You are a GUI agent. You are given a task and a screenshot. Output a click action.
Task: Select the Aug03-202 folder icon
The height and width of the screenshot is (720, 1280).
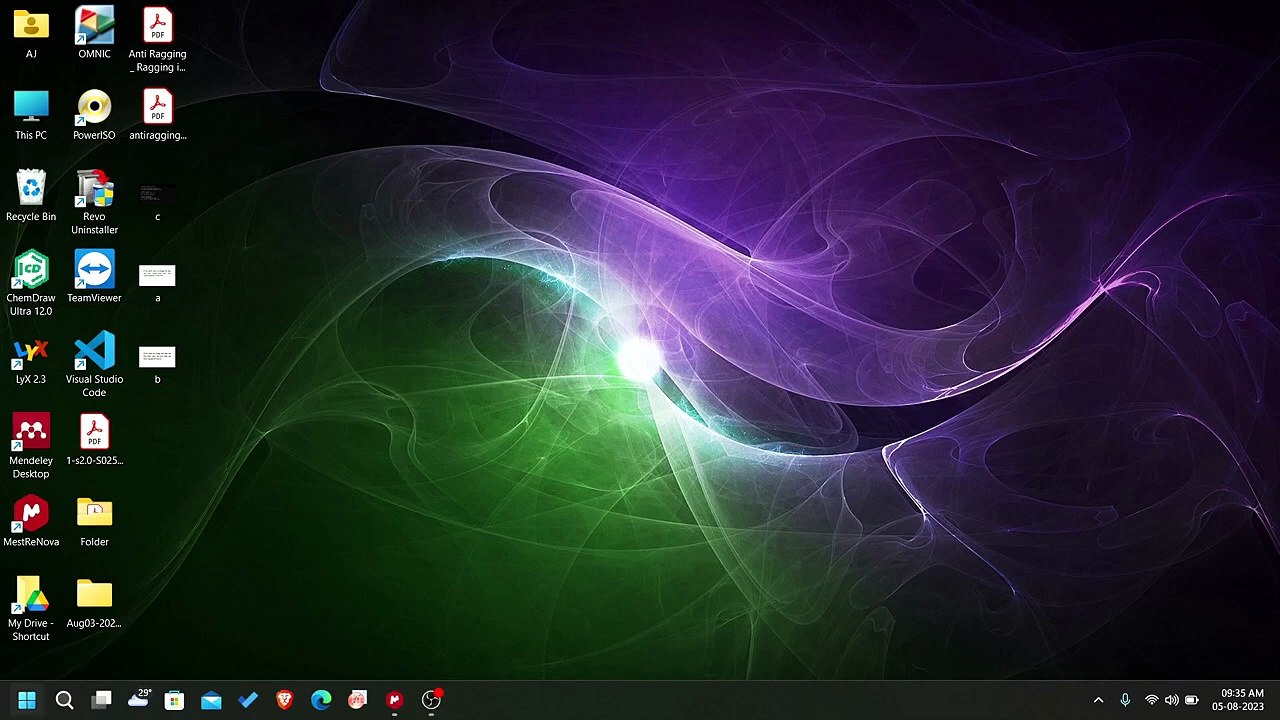tap(94, 594)
